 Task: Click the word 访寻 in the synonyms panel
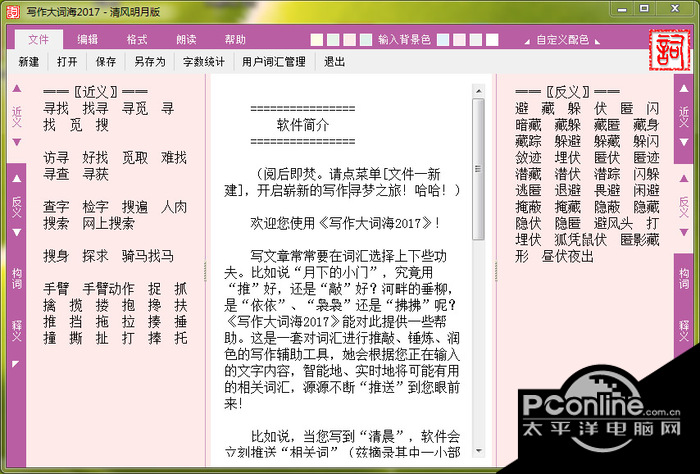pyautogui.click(x=56, y=158)
